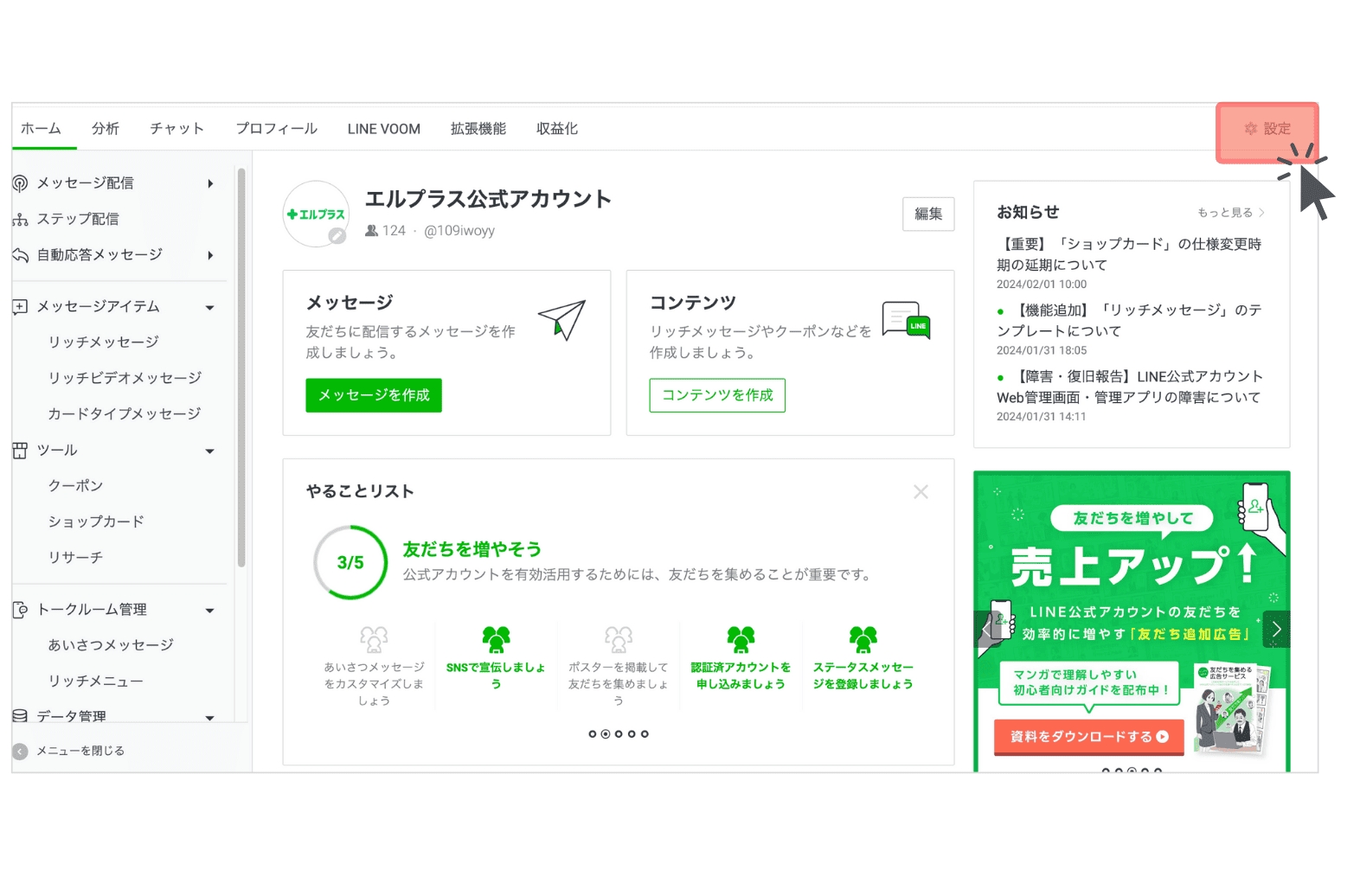
Task: Click the sidebar vertical scrollbar
Action: click(x=241, y=368)
